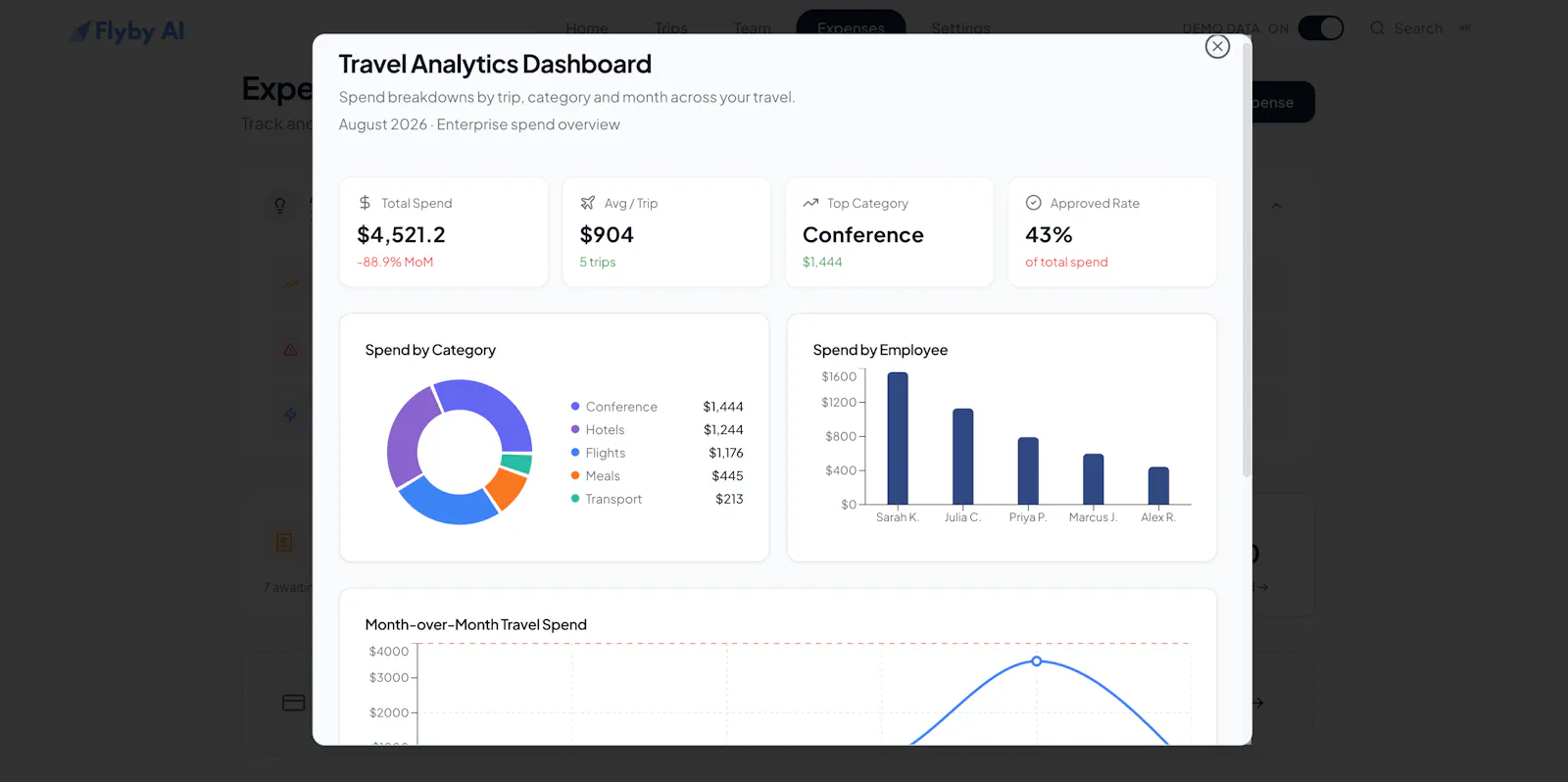The image size is (1568, 782).
Task: Click the 'Transport' legend label
Action: click(613, 499)
